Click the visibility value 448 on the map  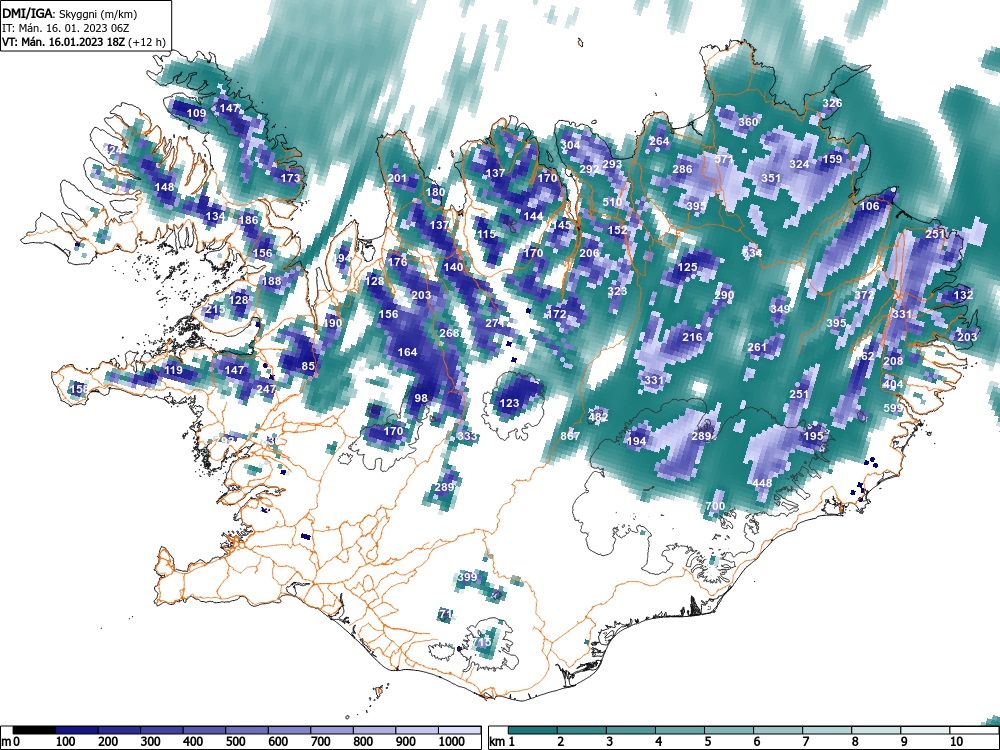click(x=761, y=483)
